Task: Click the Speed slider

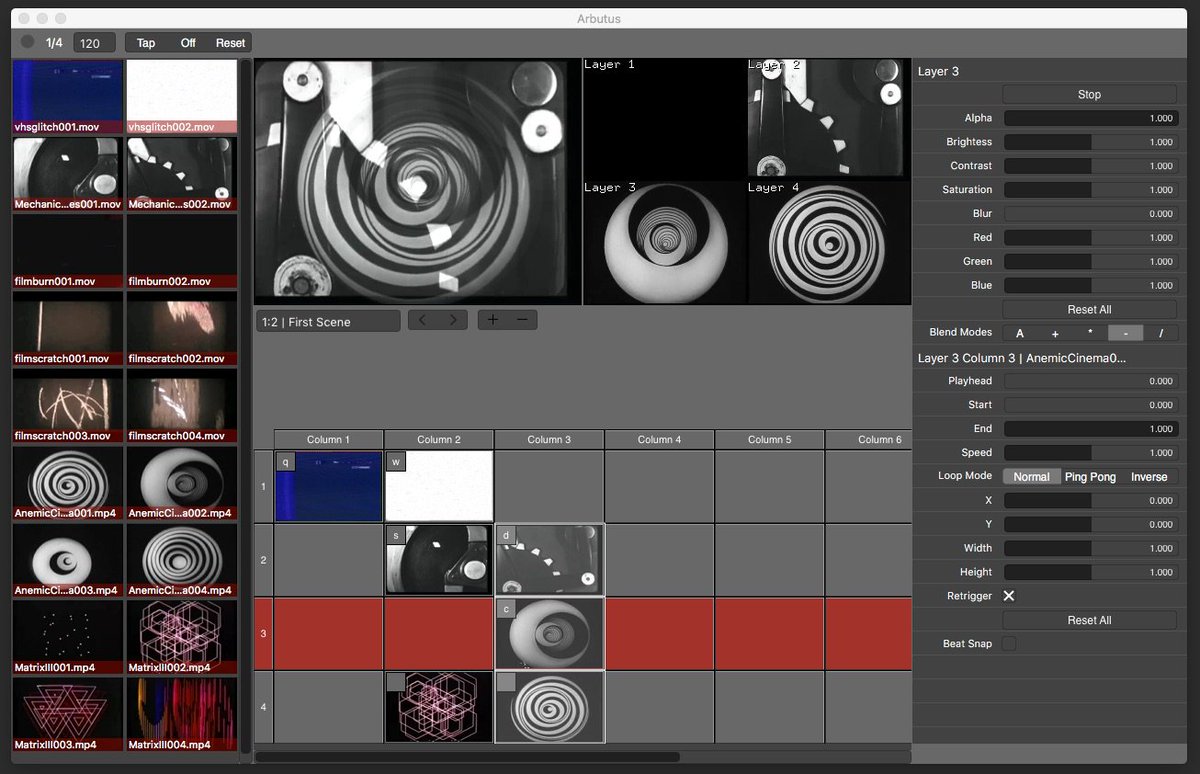Action: pyautogui.click(x=1090, y=453)
